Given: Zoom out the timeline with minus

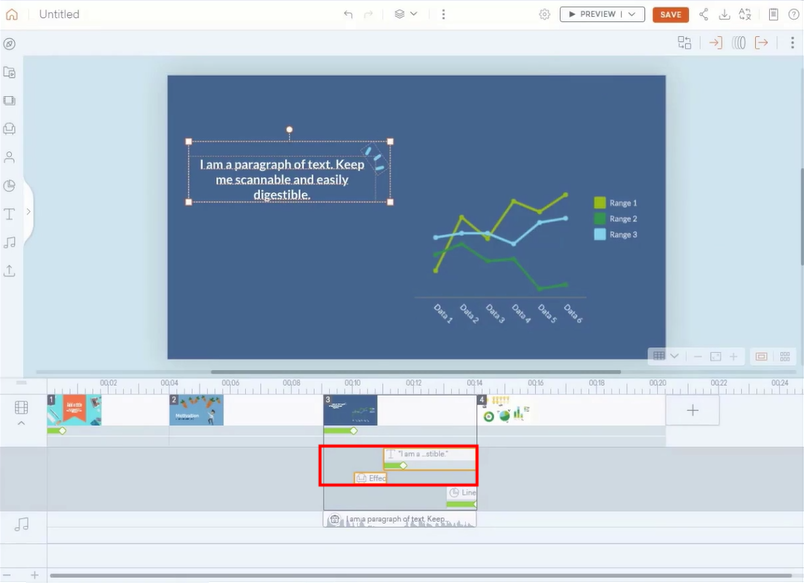Looking at the screenshot, I should pos(7,575).
